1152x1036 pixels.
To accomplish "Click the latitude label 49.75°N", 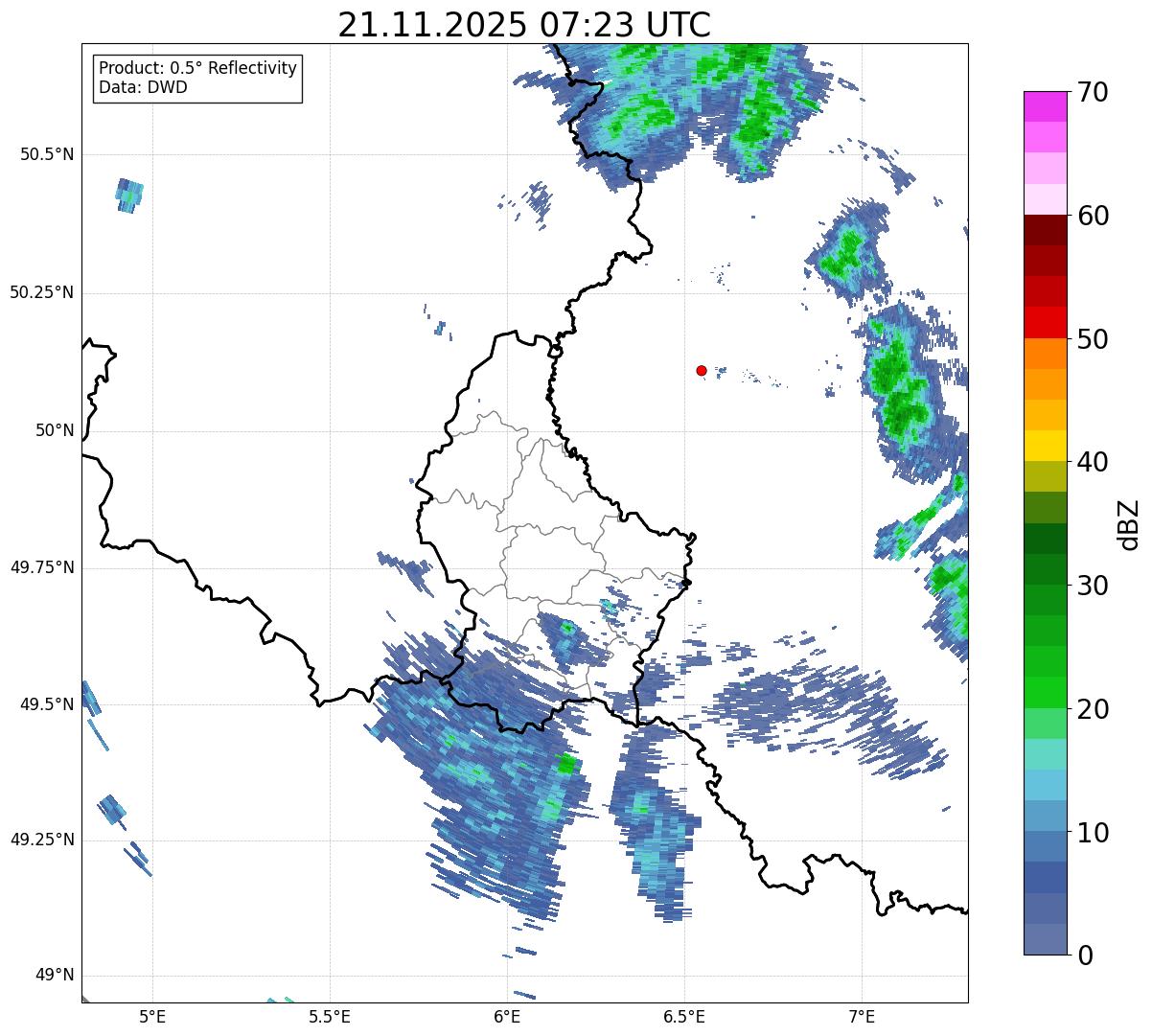I will click(x=42, y=567).
